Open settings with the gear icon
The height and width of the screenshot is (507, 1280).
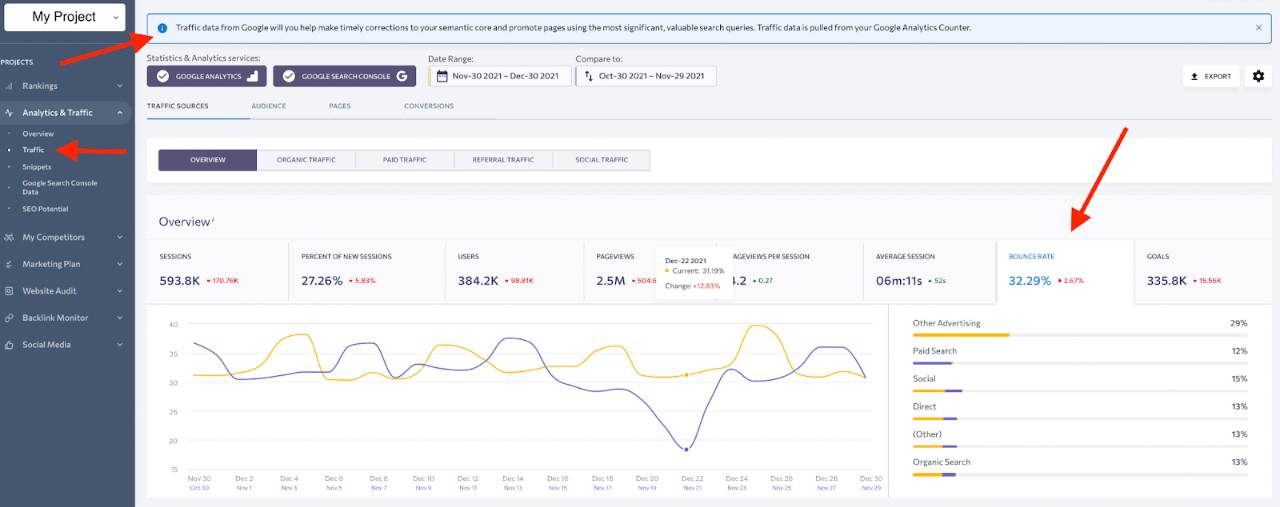(x=1258, y=76)
